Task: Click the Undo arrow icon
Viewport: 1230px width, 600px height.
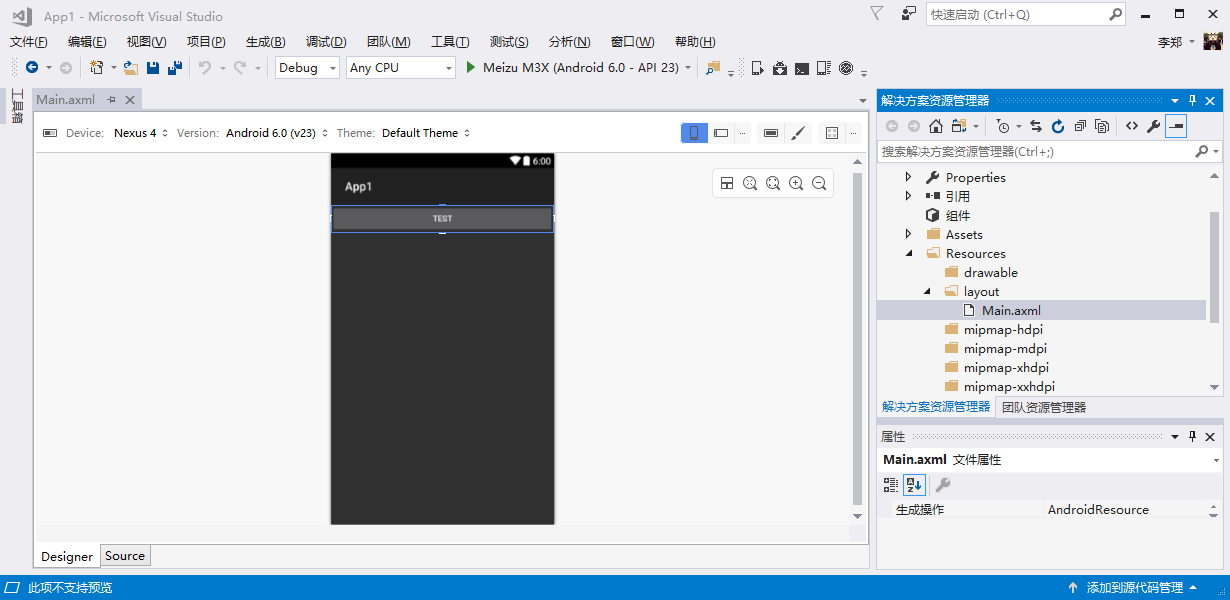Action: (204, 68)
